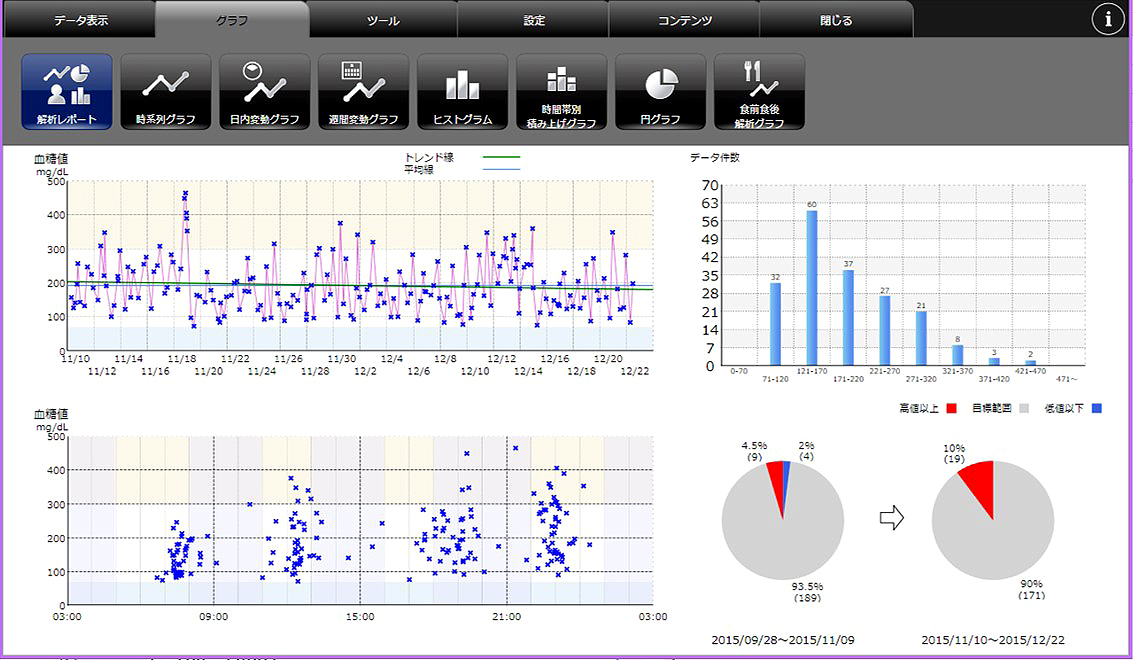The image size is (1133, 660).
Task: Select the 121-170 histogram bar labeled 60
Action: (812, 288)
